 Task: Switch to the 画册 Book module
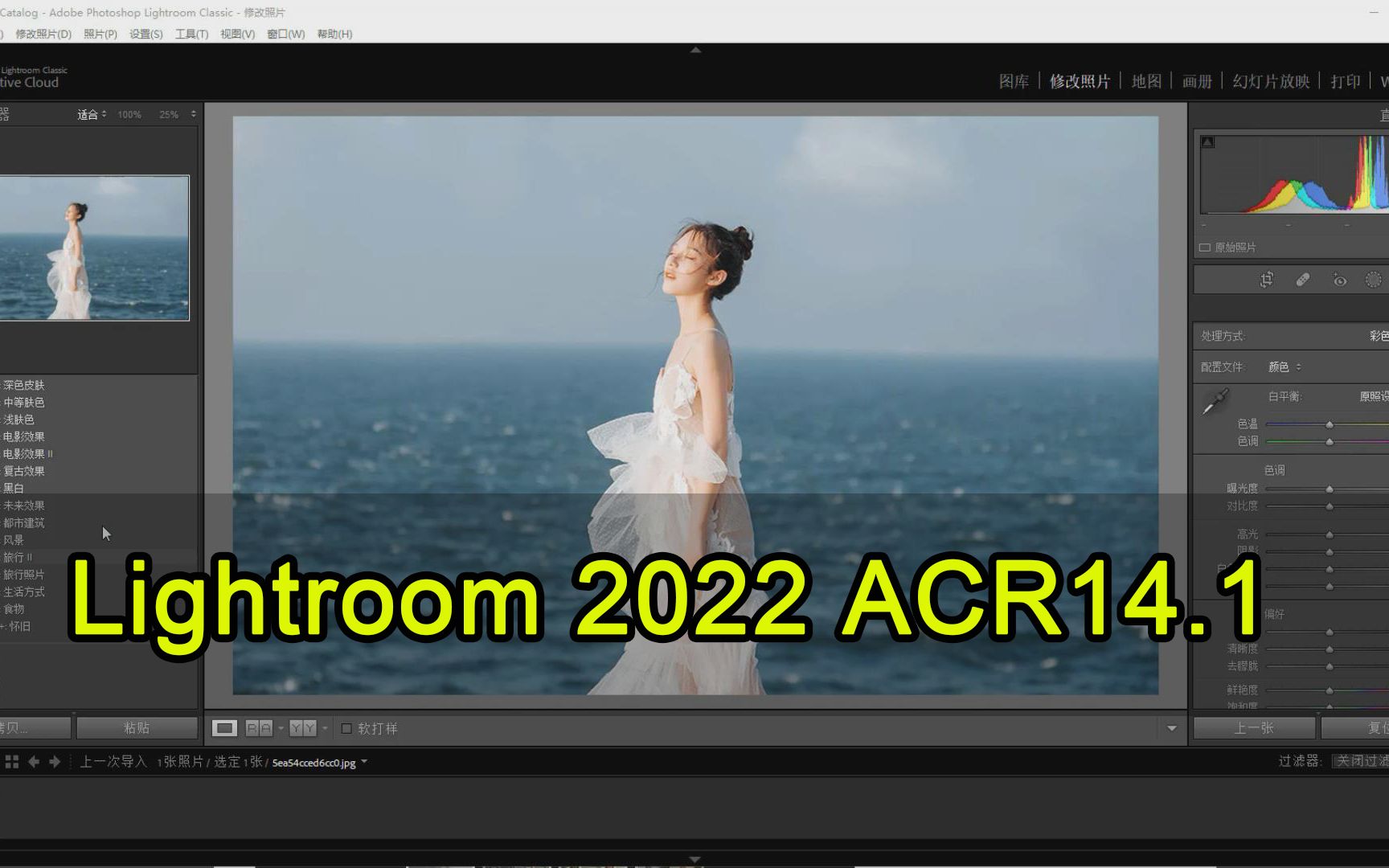tap(1197, 81)
